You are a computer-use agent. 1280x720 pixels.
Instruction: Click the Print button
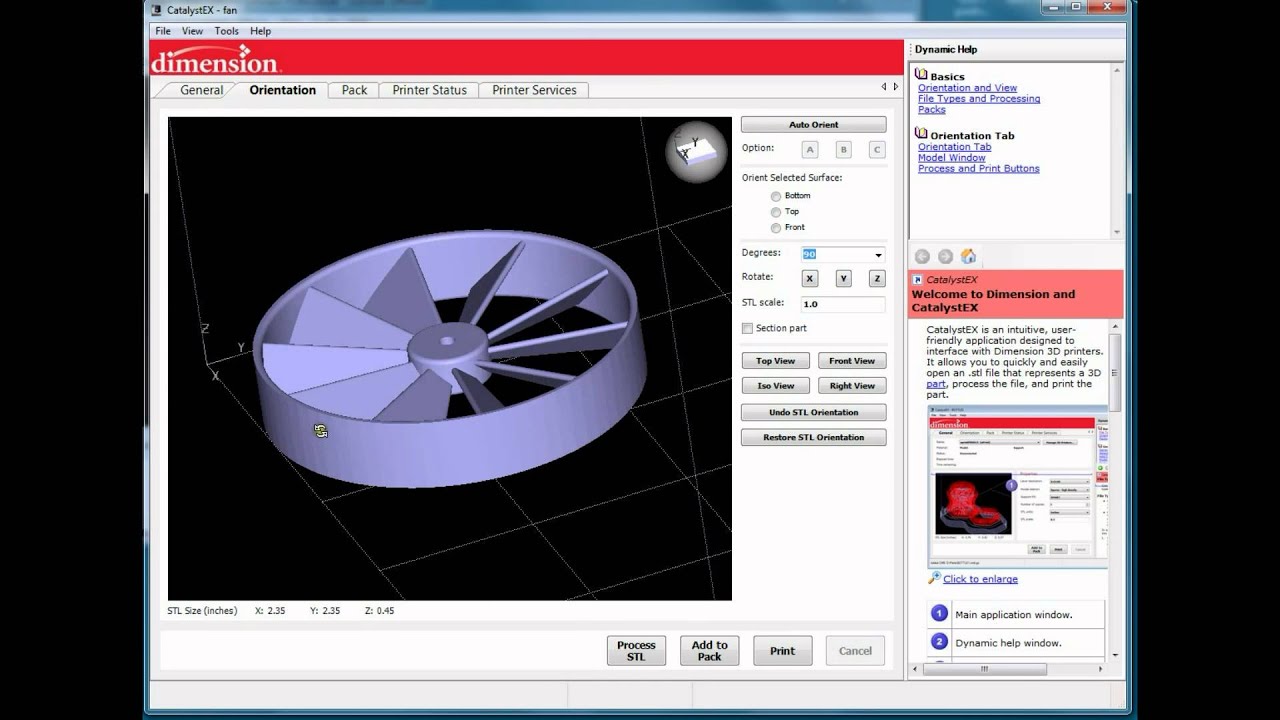click(783, 651)
